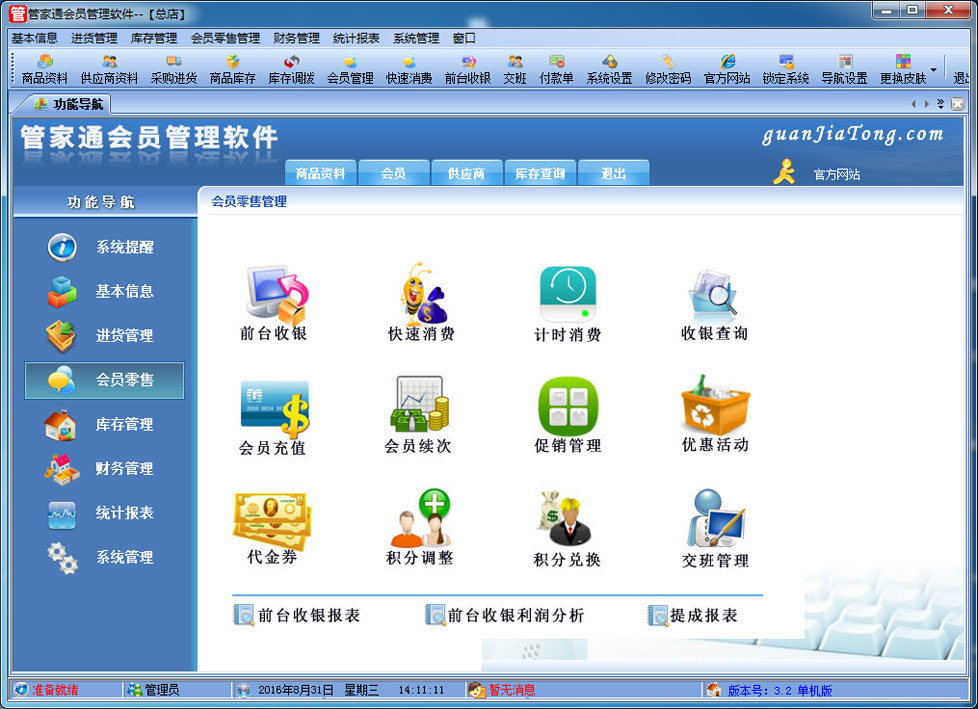Image resolution: width=978 pixels, height=709 pixels.
Task: Click the 快速消费 bee icon
Action: point(421,292)
